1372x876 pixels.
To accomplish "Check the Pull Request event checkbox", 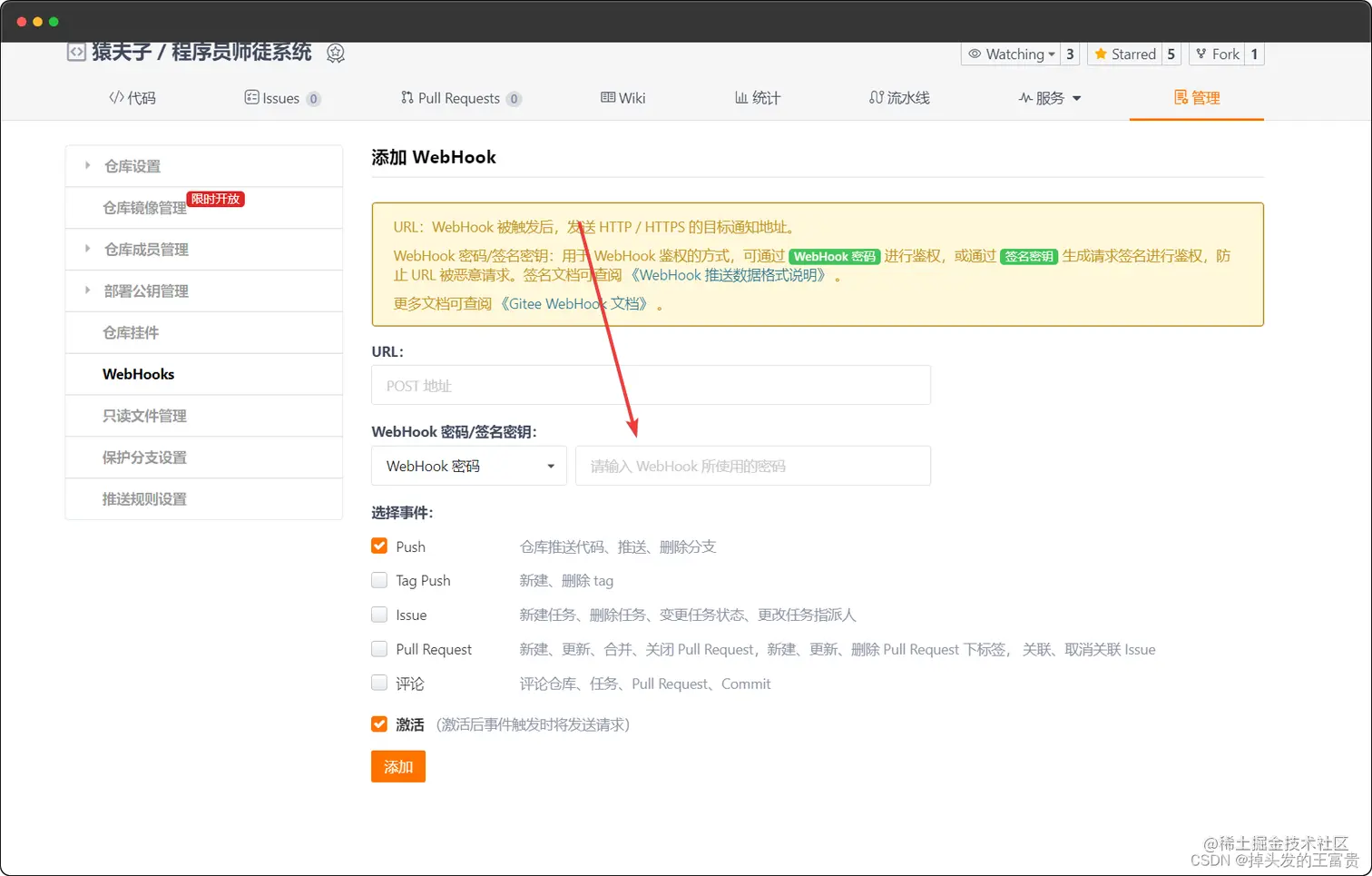I will point(379,649).
